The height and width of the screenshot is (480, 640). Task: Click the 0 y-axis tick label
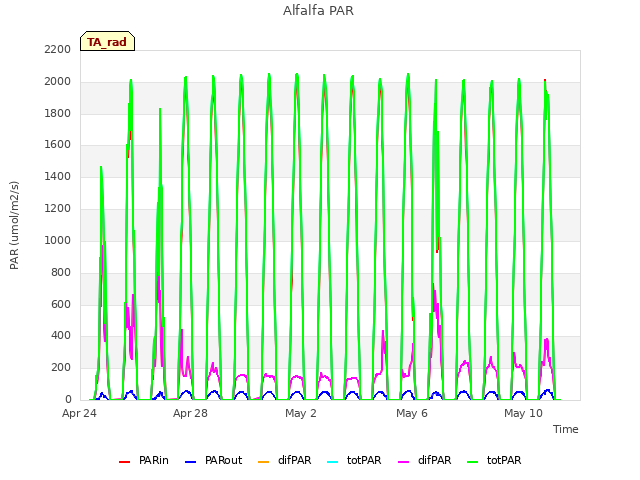point(68,400)
